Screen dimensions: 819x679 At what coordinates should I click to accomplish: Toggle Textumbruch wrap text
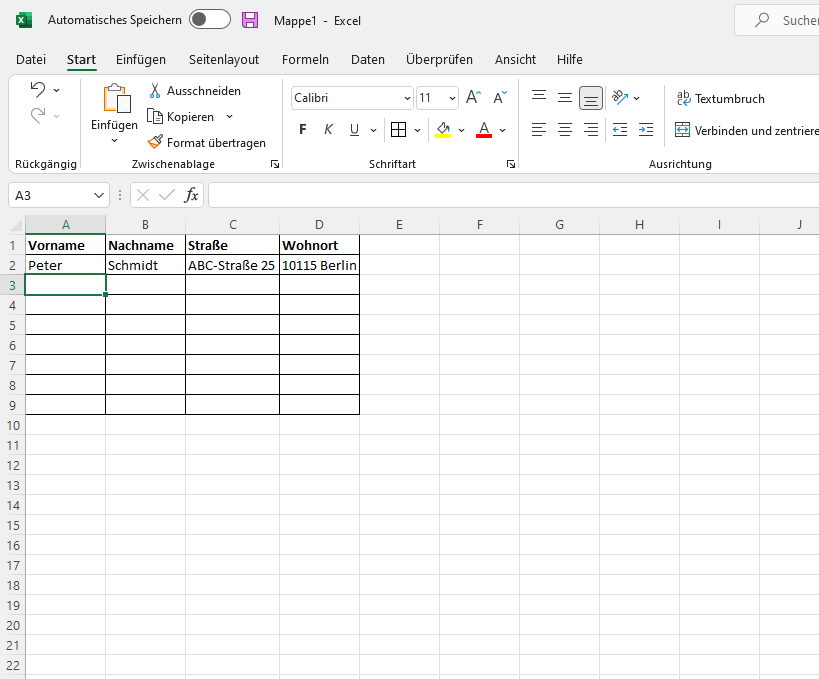click(x=720, y=98)
